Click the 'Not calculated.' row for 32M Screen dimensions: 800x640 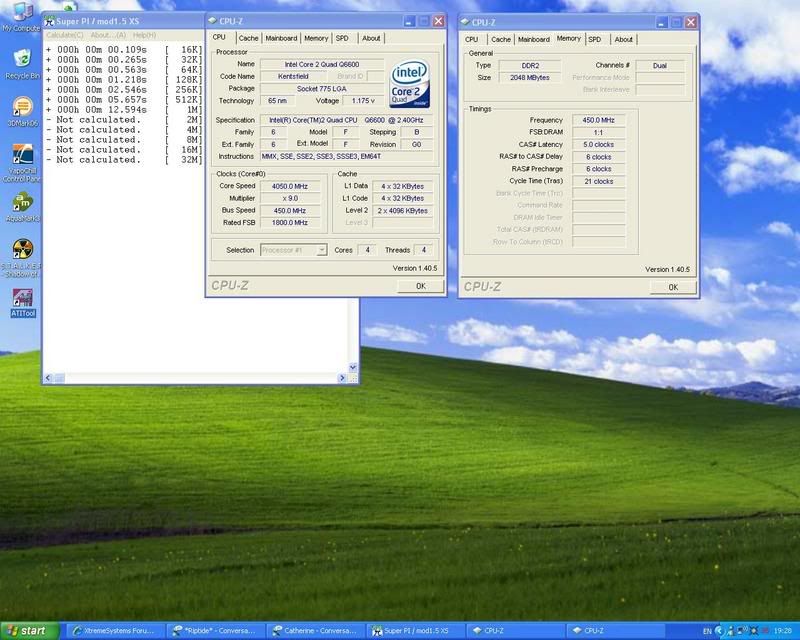tap(124, 160)
